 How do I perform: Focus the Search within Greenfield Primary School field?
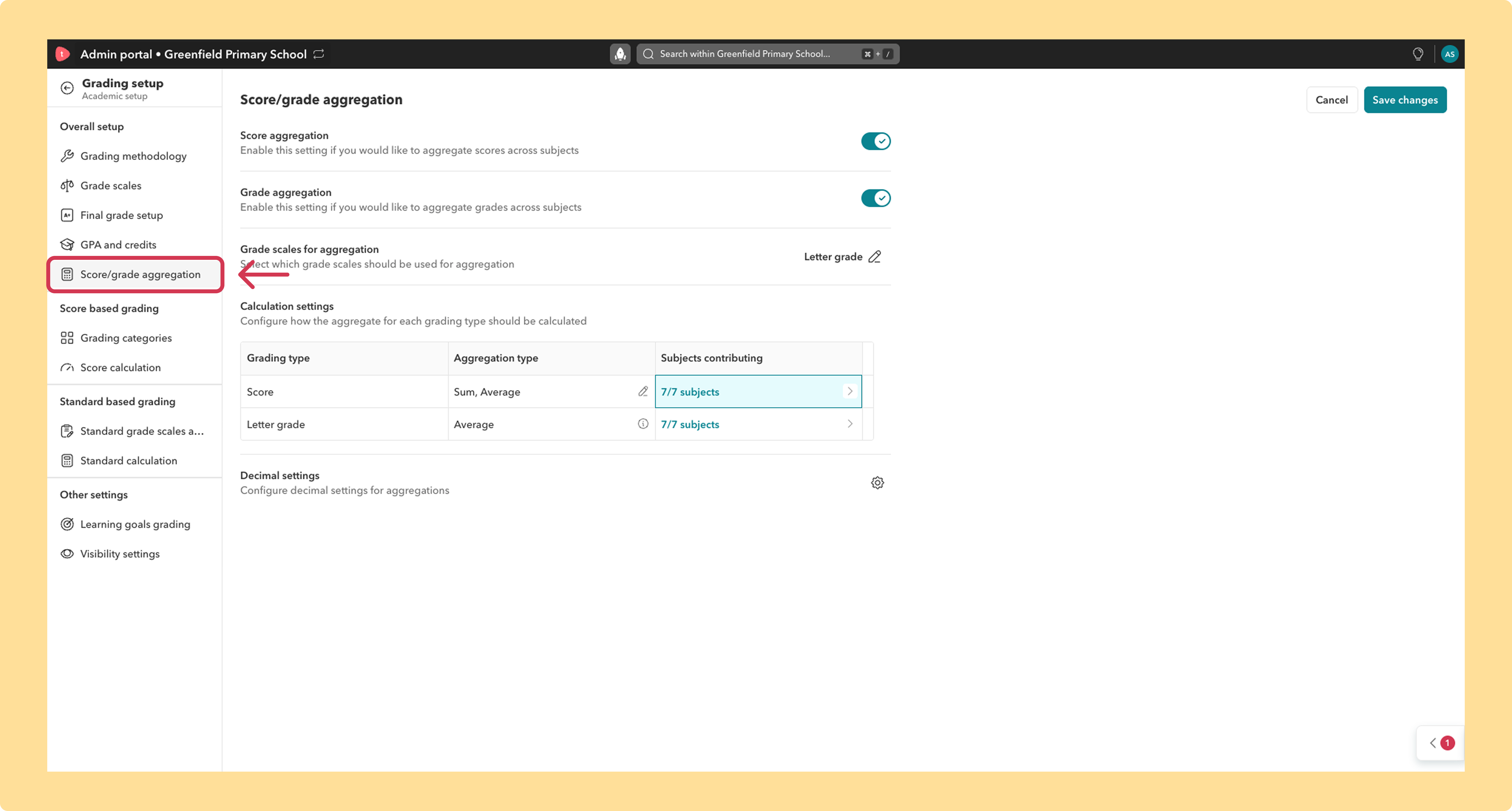tap(768, 54)
